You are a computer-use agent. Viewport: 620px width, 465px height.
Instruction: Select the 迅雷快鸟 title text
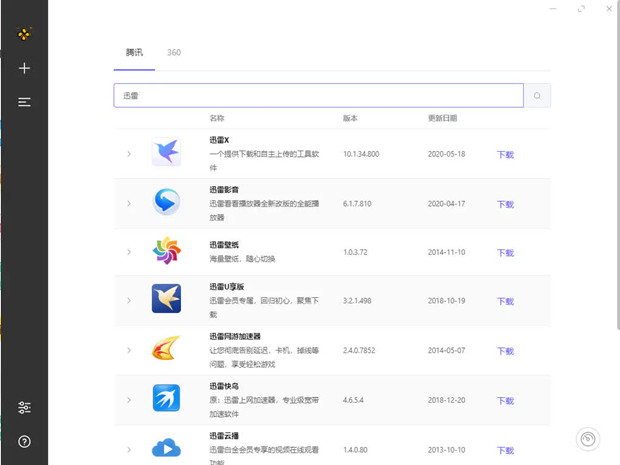click(x=224, y=386)
